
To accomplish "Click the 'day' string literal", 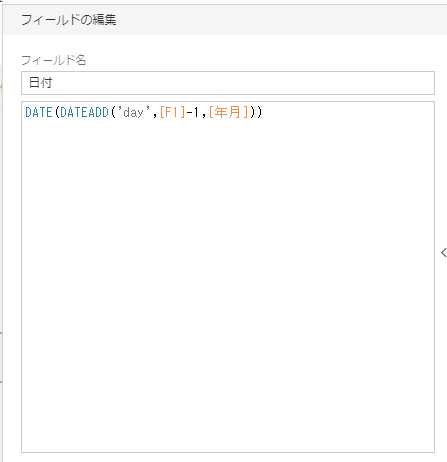I will click(x=133, y=112).
